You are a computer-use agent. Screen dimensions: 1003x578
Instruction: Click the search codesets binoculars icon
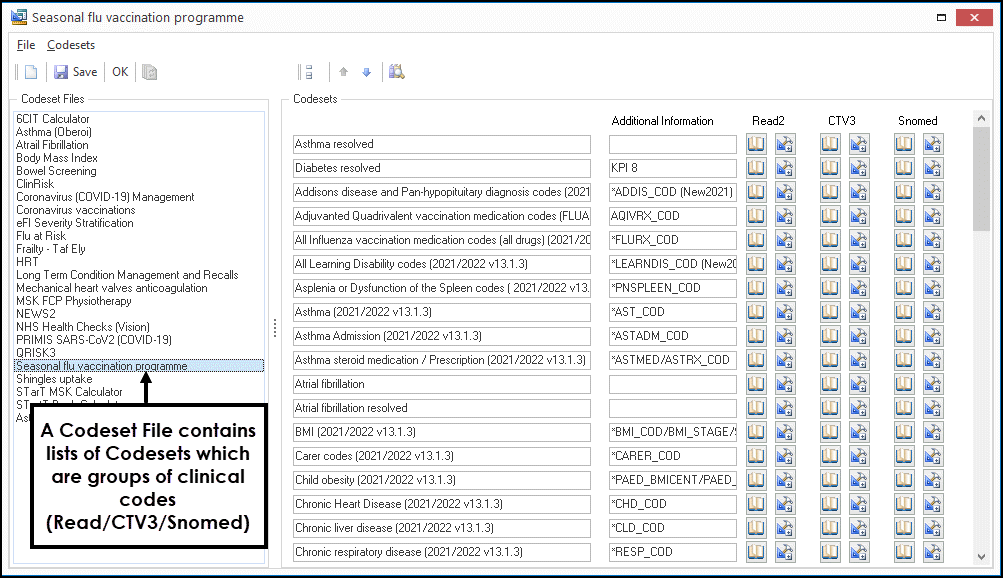click(397, 72)
